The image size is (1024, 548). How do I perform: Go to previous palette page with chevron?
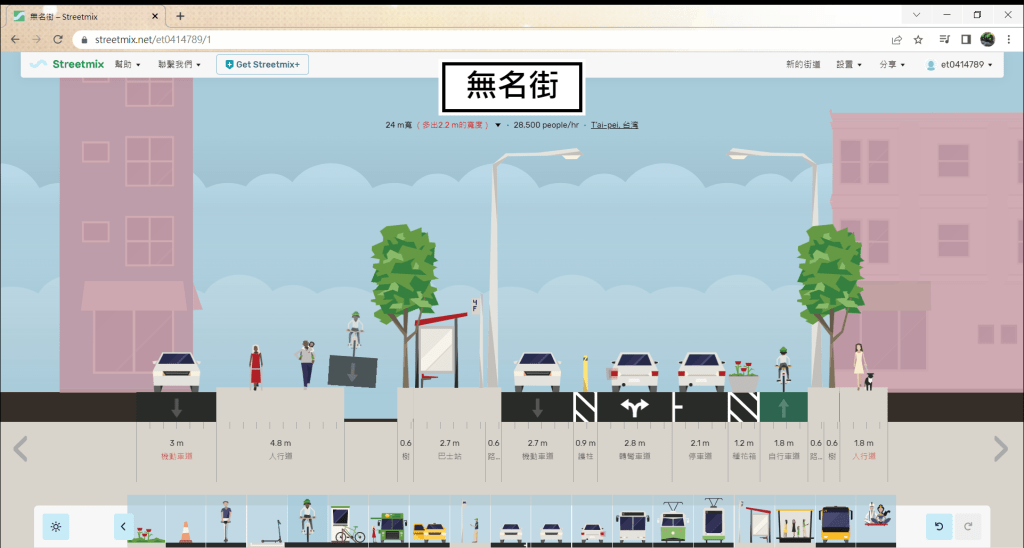(123, 526)
